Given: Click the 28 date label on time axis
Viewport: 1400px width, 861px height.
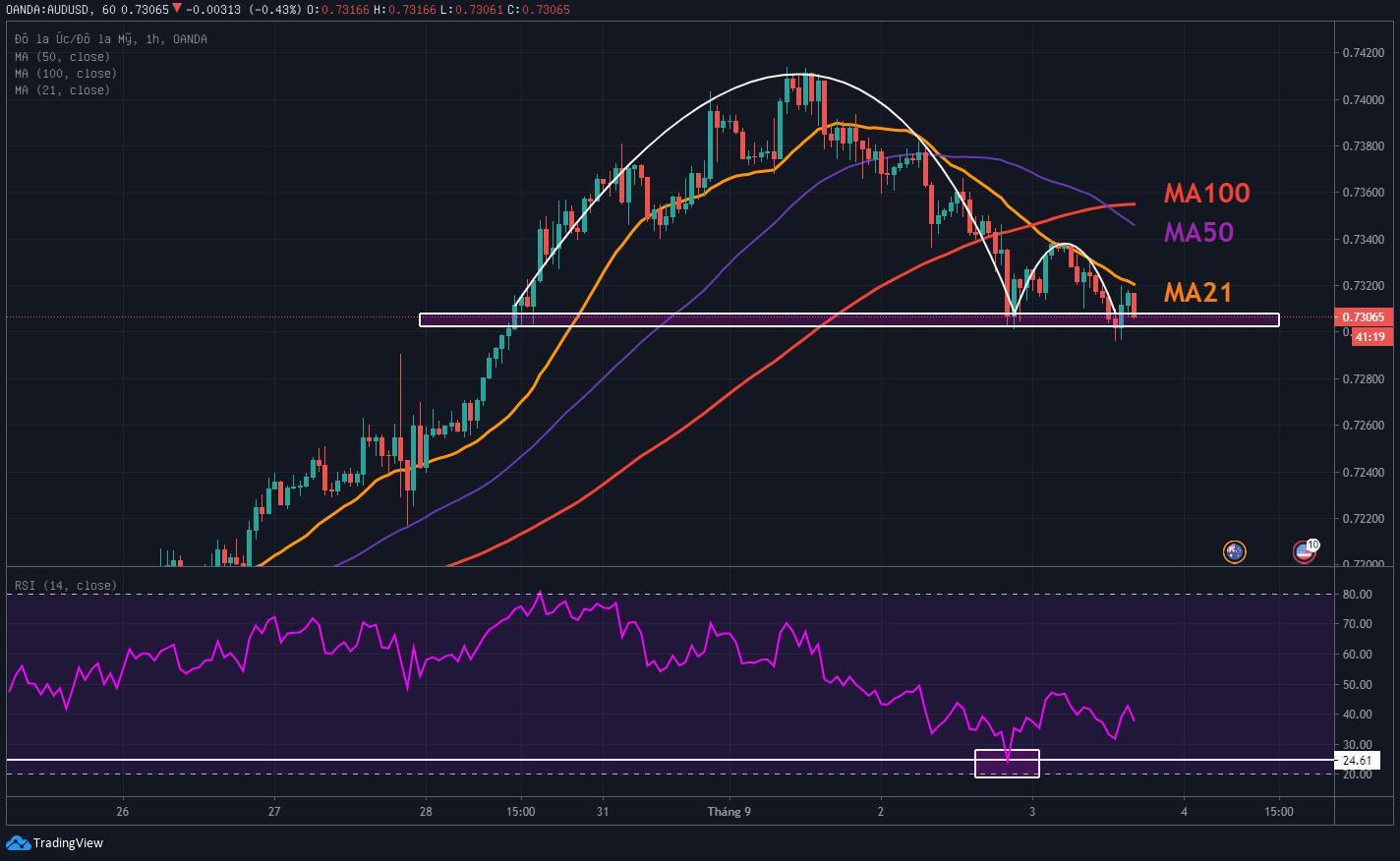Looking at the screenshot, I should (x=426, y=812).
